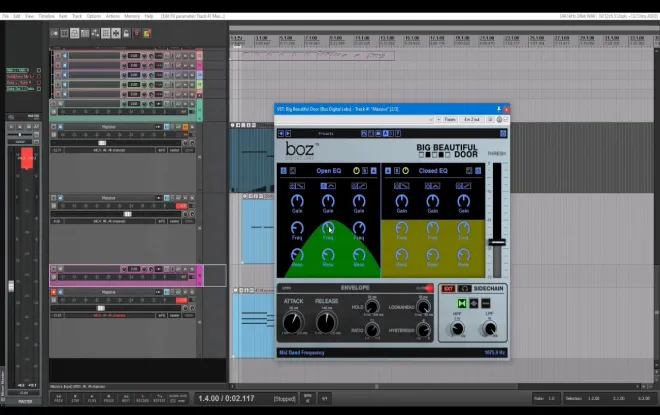Select the A state button in plugin header
660x415 pixels.
[x=385, y=133]
